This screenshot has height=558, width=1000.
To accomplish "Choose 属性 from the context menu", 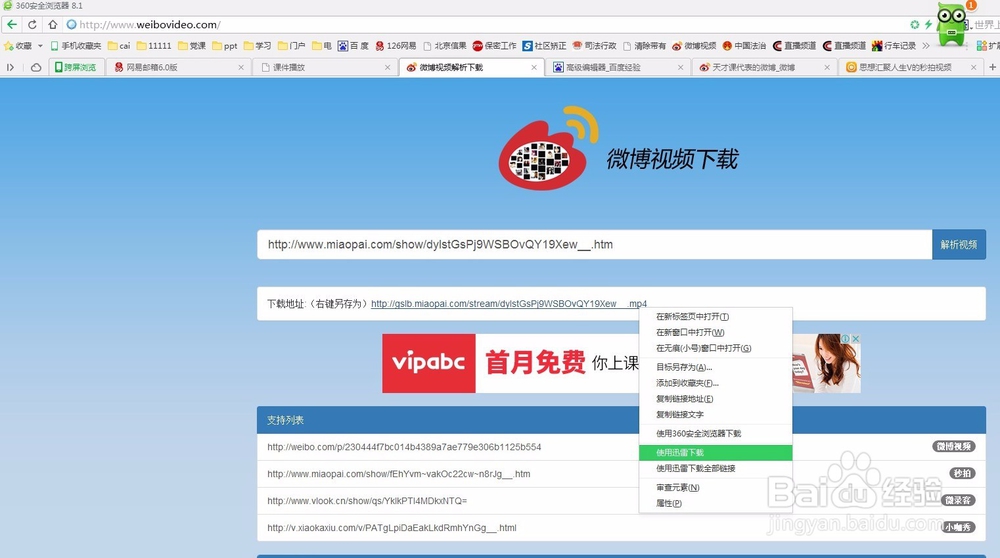I will point(716,503).
